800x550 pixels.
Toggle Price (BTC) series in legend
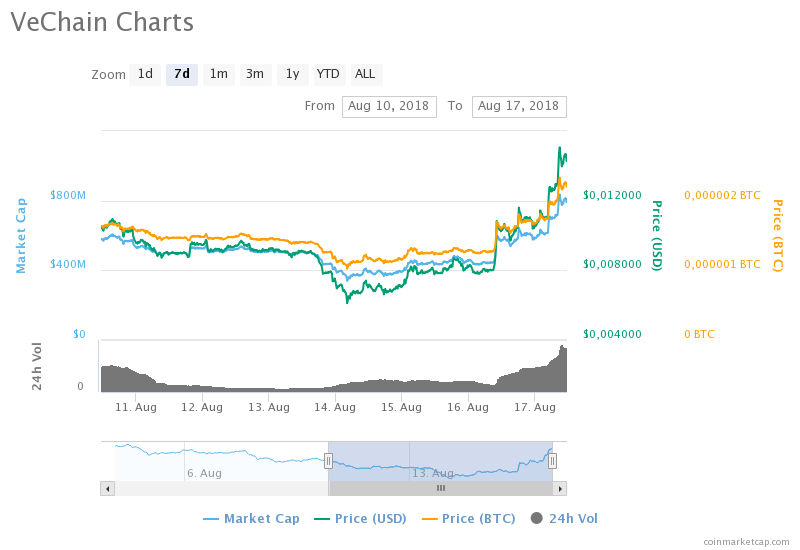click(468, 519)
